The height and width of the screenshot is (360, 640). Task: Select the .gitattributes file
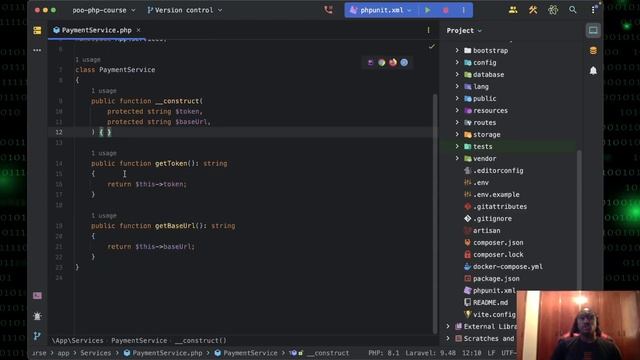500,207
